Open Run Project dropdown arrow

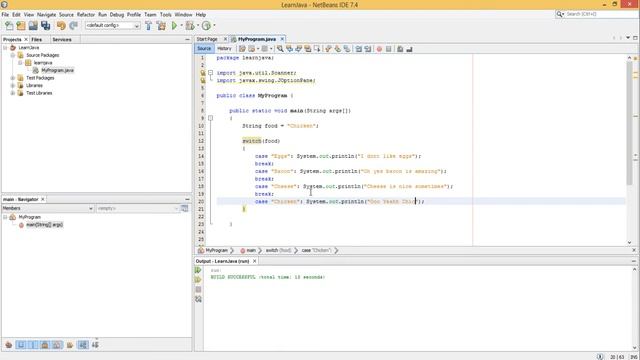pos(182,26)
